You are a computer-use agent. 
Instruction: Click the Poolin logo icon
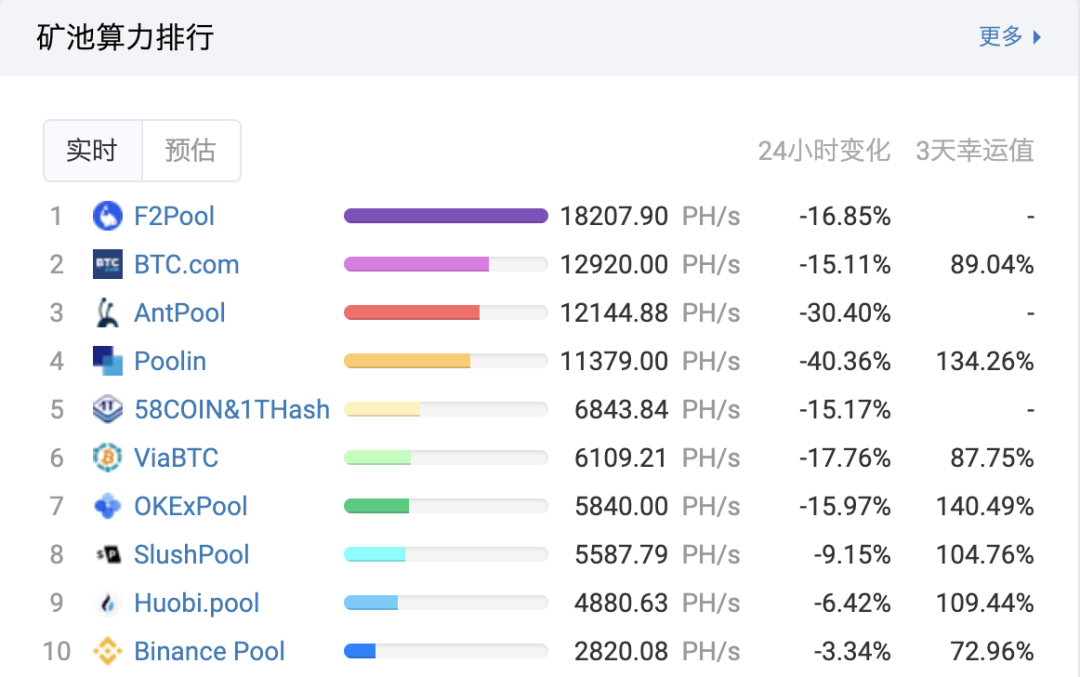pos(107,361)
